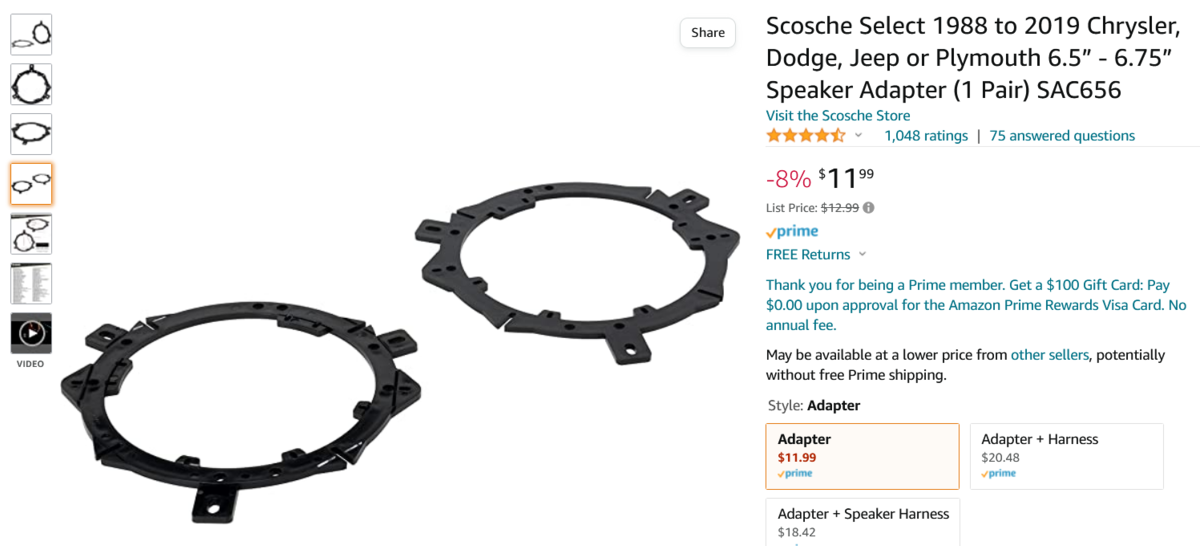Follow the other sellers link
The height and width of the screenshot is (546, 1200).
click(x=1049, y=355)
